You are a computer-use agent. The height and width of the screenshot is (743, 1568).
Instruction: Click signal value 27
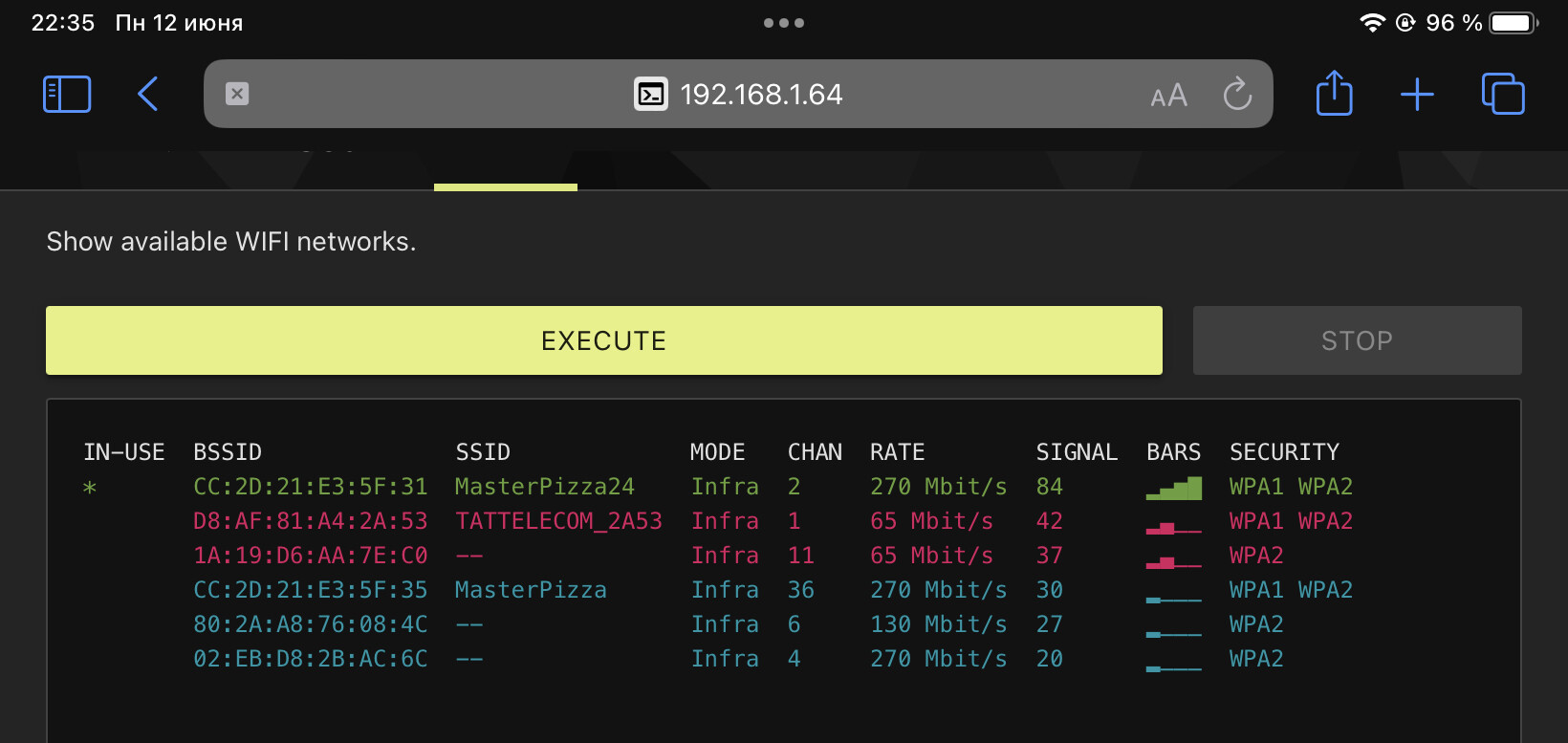(x=1050, y=624)
